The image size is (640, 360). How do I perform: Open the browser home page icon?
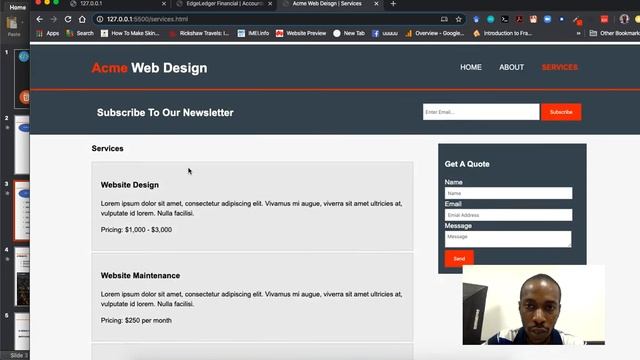tap(82, 19)
